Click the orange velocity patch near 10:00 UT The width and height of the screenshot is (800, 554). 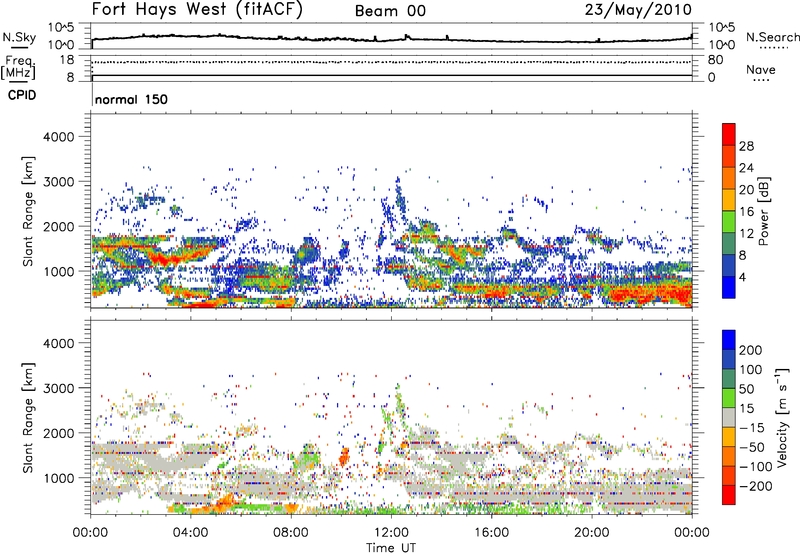click(x=344, y=457)
